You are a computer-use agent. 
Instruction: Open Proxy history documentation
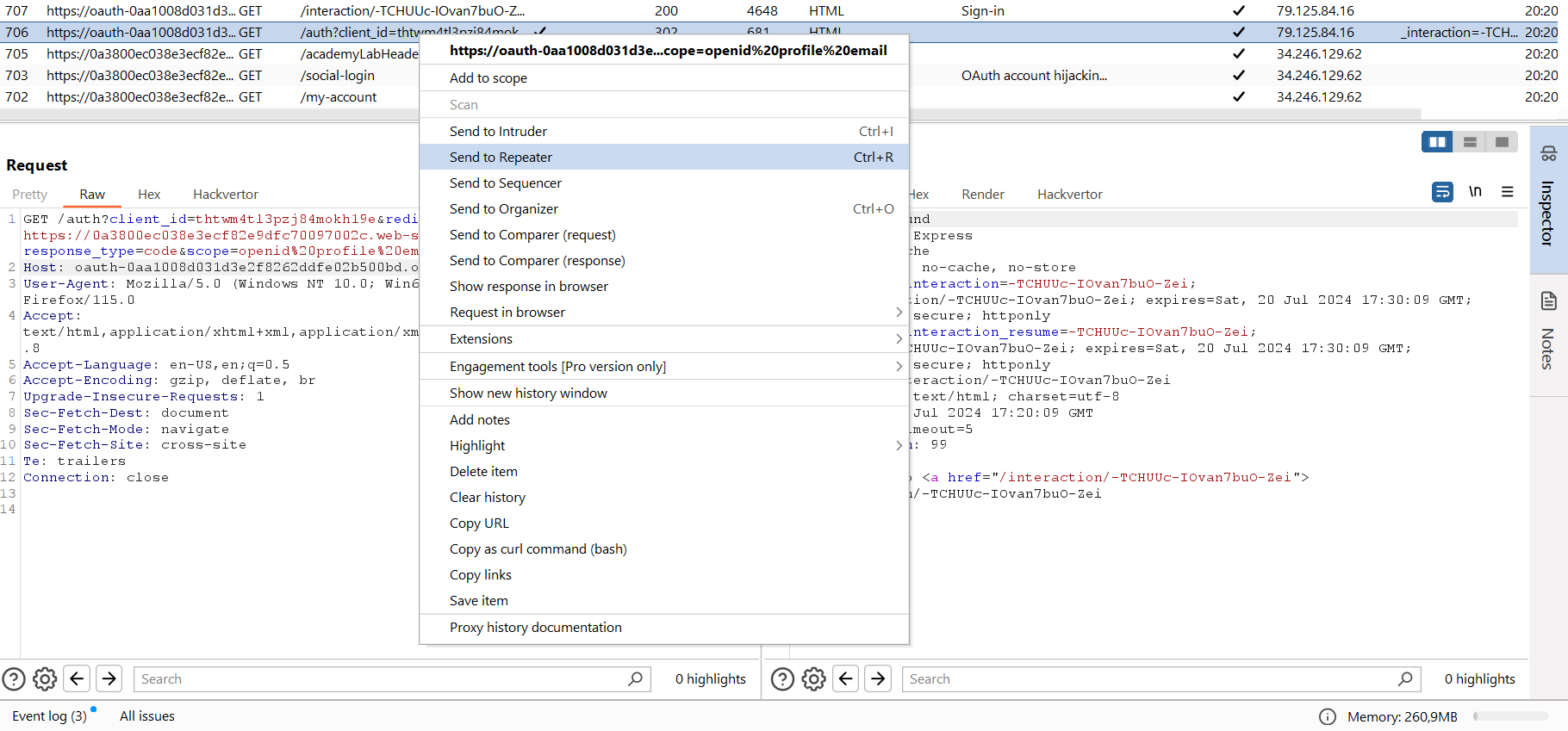(x=663, y=628)
